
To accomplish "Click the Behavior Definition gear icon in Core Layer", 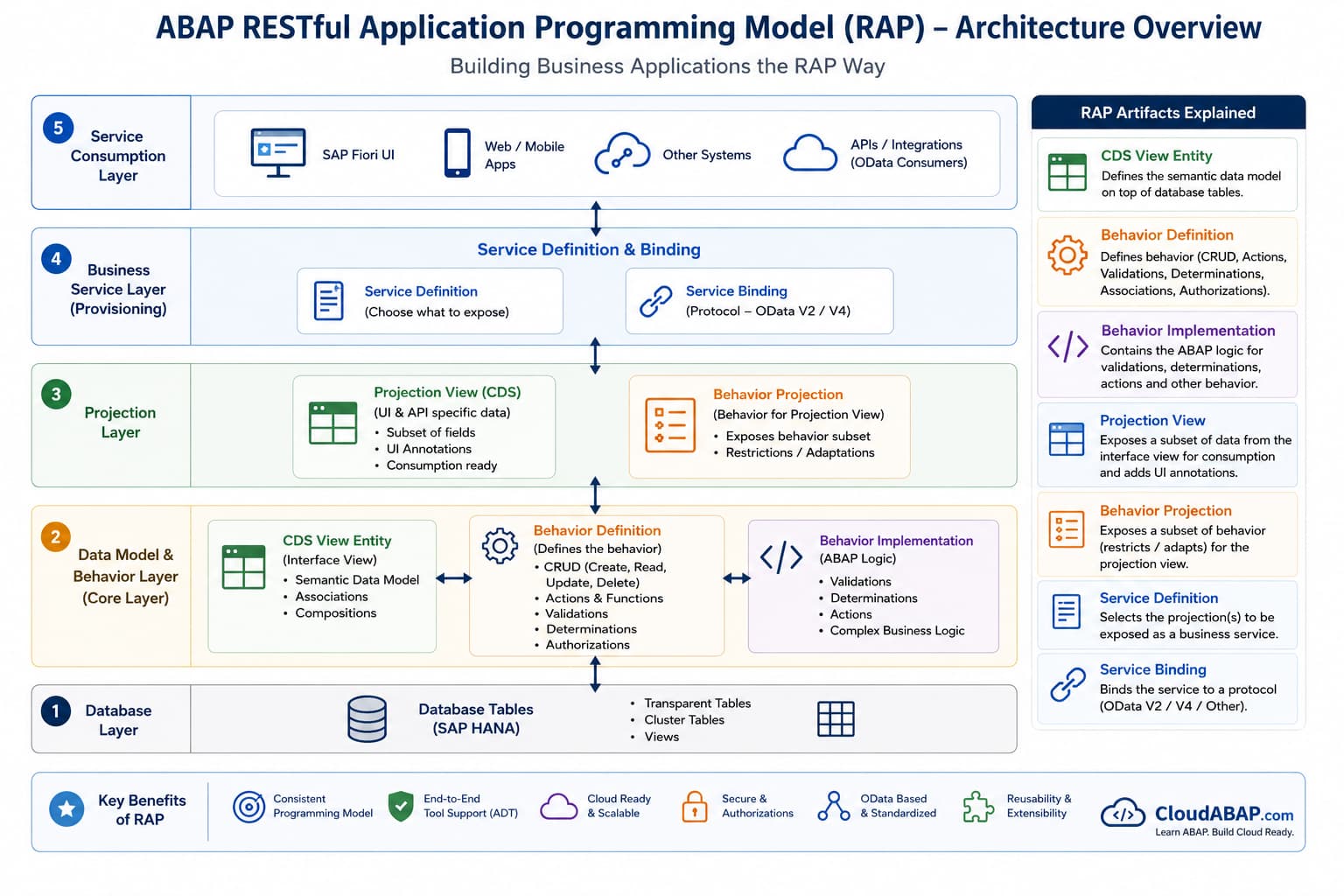I will [500, 546].
